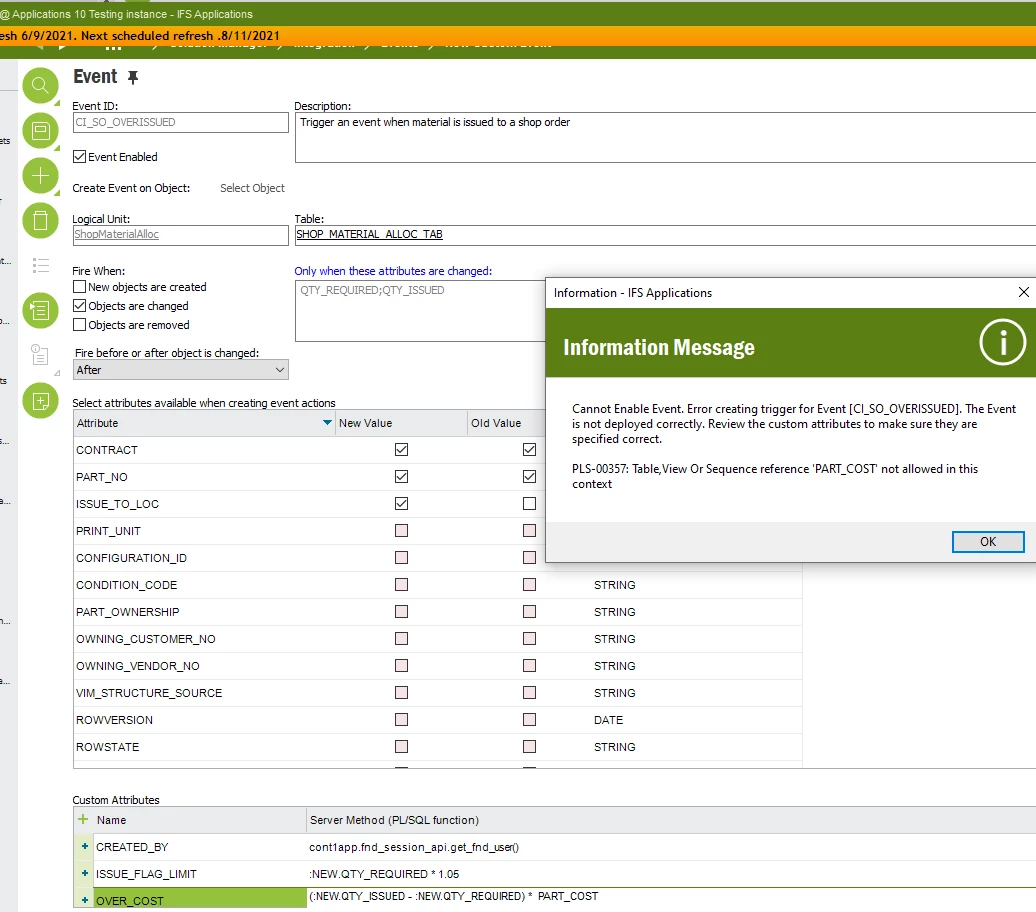Open the list view icon in the sidebar
The image size is (1036, 912).
pyautogui.click(x=40, y=265)
